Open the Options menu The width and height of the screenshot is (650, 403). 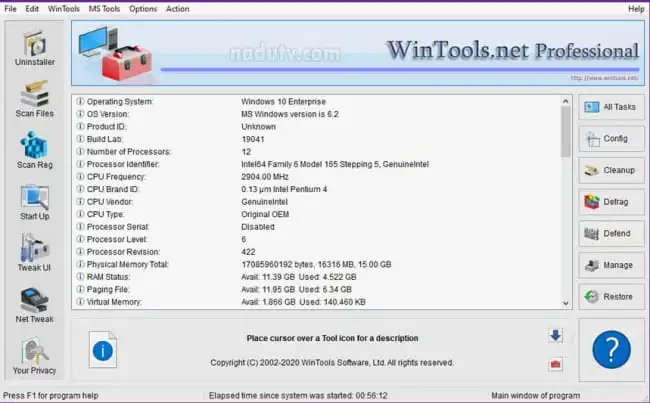tap(143, 9)
